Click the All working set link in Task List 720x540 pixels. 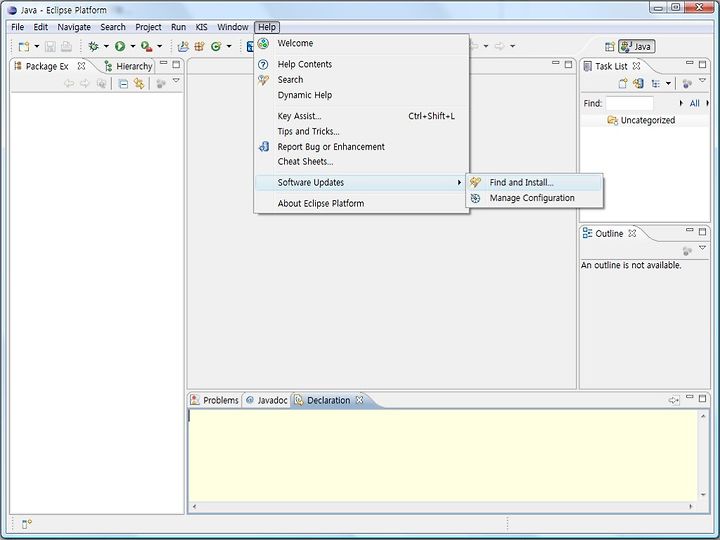click(x=694, y=104)
